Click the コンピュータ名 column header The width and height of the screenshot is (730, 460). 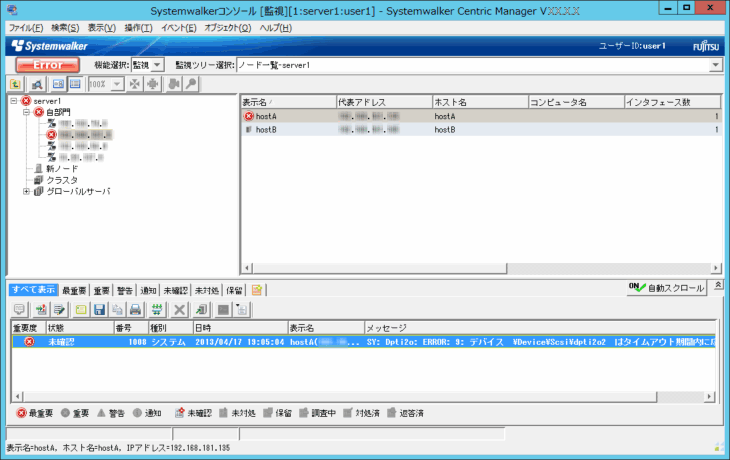point(576,102)
